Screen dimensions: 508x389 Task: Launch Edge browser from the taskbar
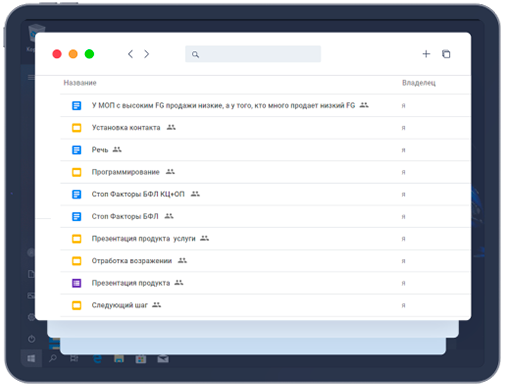pyautogui.click(x=97, y=359)
